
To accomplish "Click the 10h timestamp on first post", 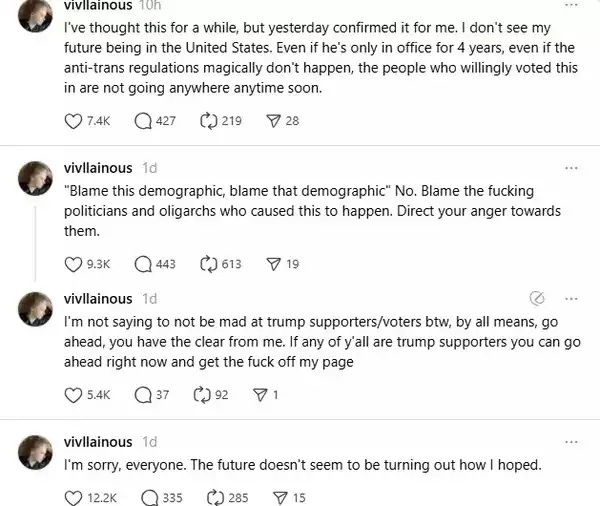I will [157, 4].
